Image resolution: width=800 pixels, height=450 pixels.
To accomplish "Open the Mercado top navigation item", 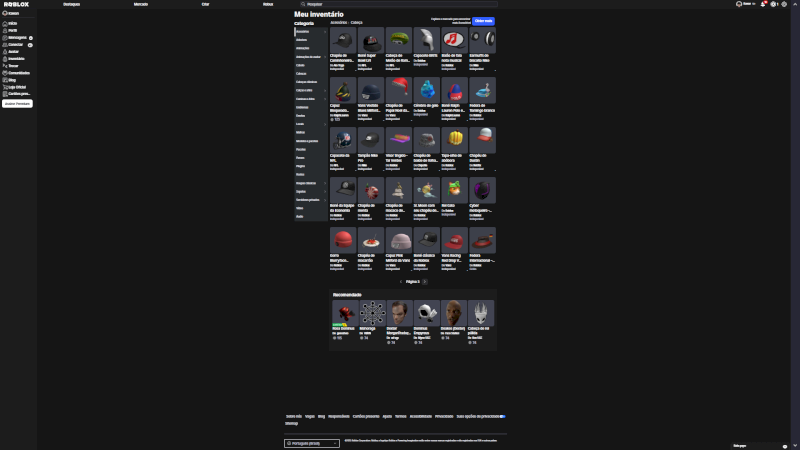I will pyautogui.click(x=141, y=4).
